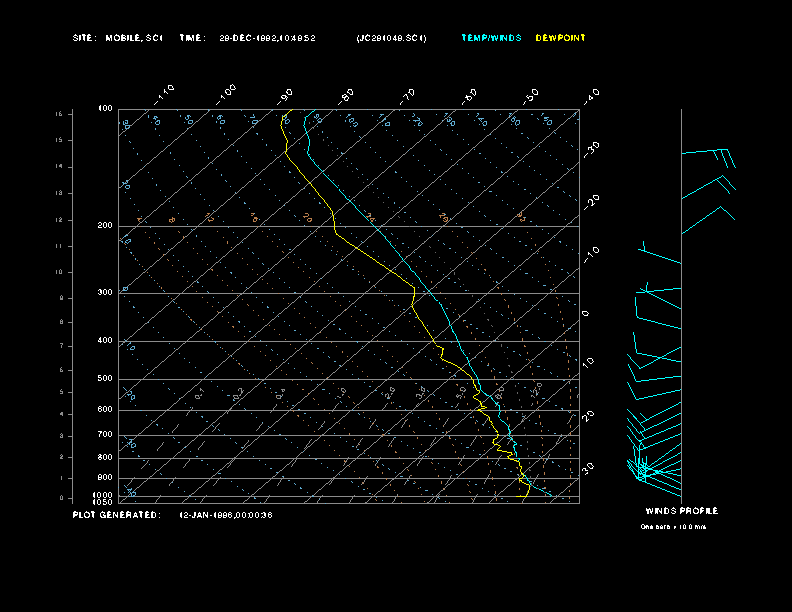Click the yellow DEWPOINT legend label
This screenshot has height=612, width=792.
click(560, 38)
